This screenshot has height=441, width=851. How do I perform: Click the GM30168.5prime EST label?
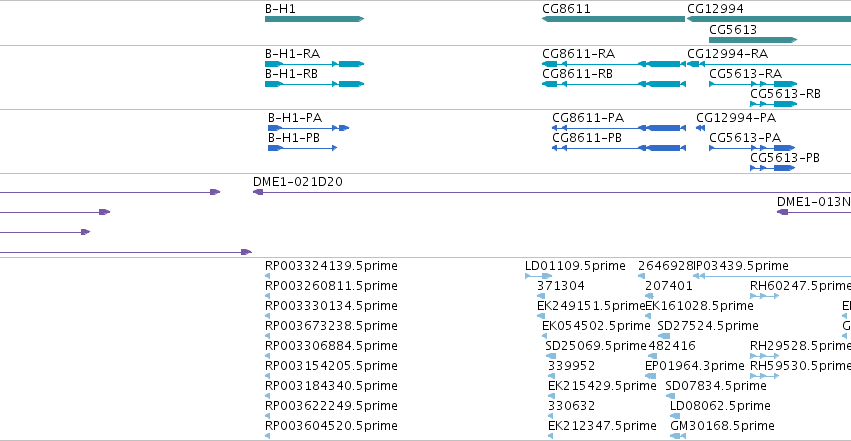coord(722,426)
